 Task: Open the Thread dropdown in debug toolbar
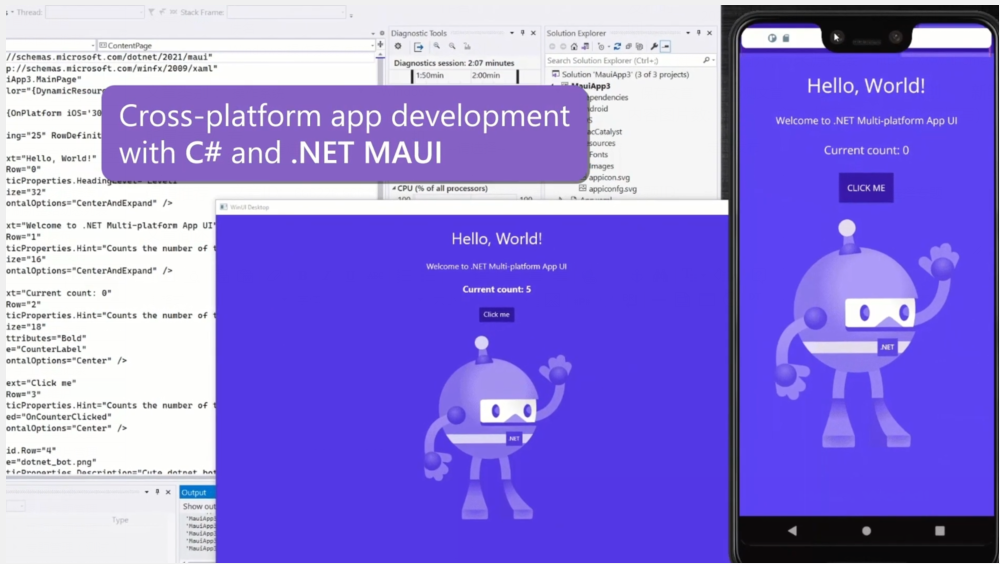coord(95,12)
